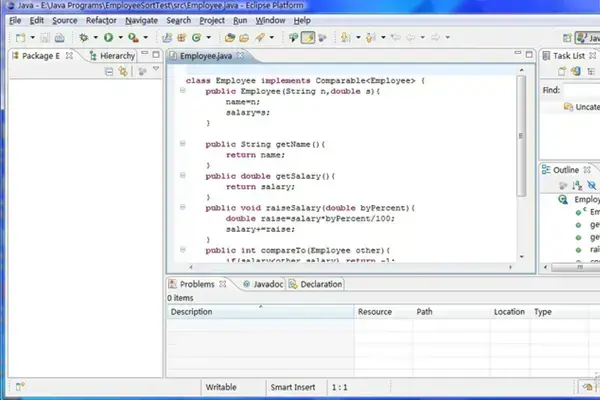Open the dropdown arrow beside Run icon

point(120,37)
